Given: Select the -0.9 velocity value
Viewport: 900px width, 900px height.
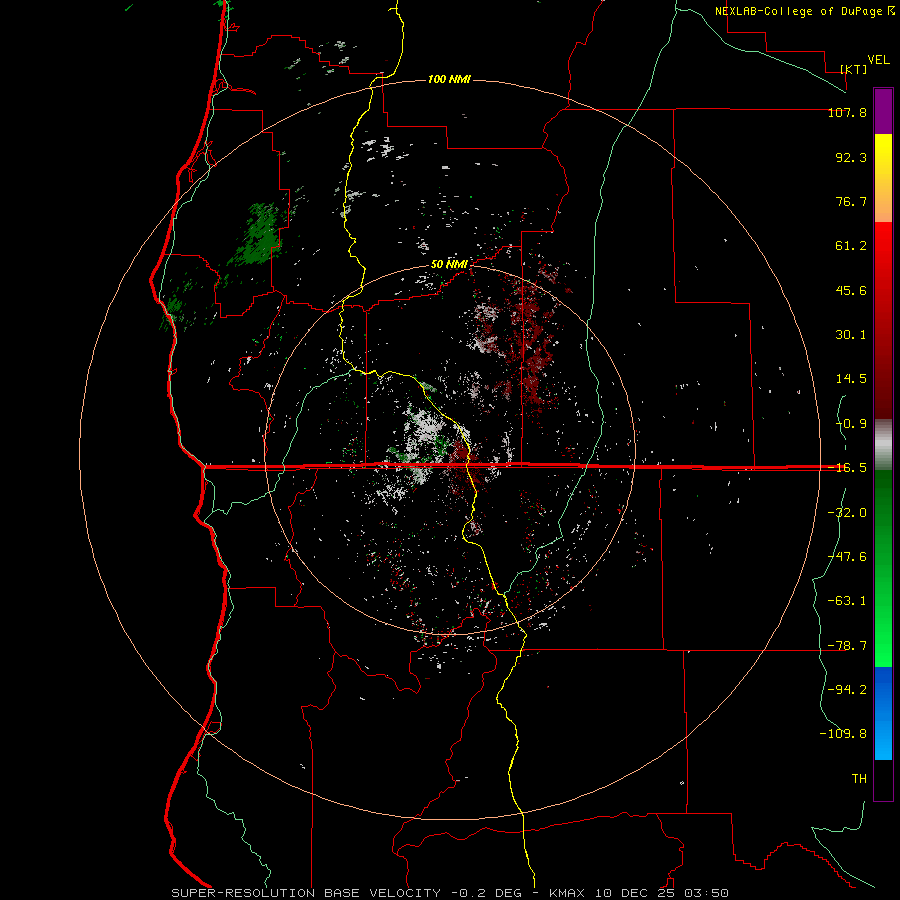Looking at the screenshot, I should click(851, 424).
